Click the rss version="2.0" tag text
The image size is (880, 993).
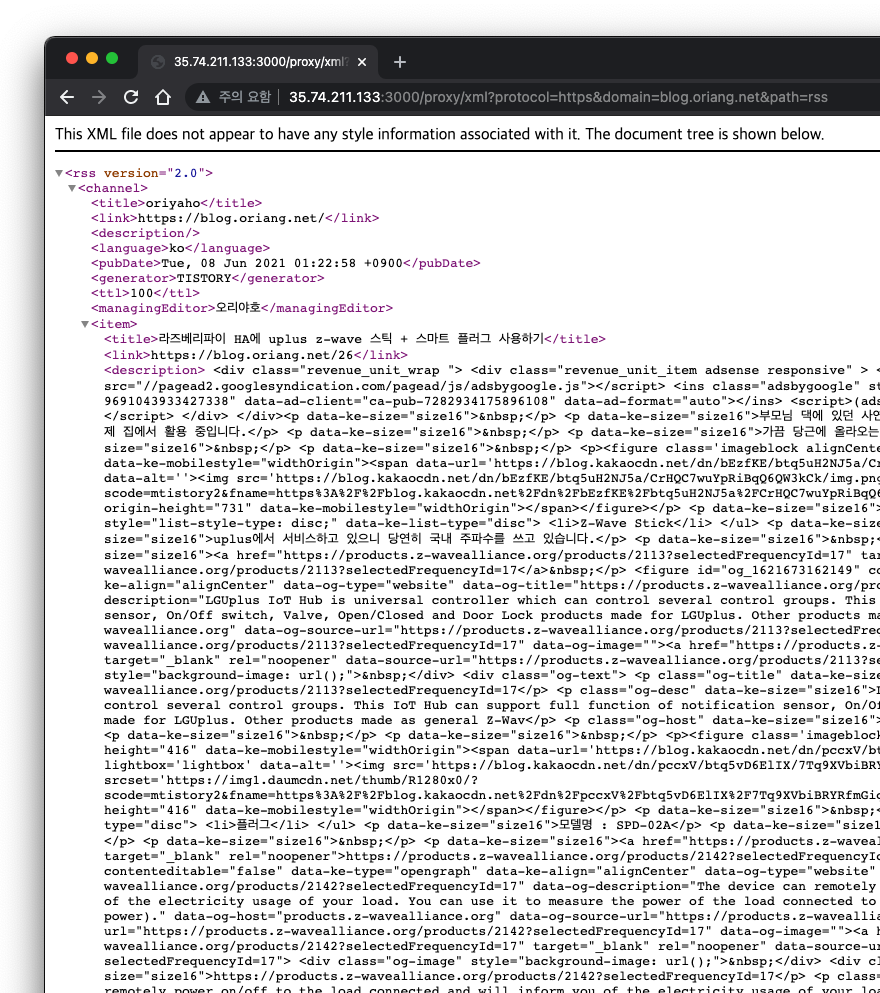(x=139, y=173)
